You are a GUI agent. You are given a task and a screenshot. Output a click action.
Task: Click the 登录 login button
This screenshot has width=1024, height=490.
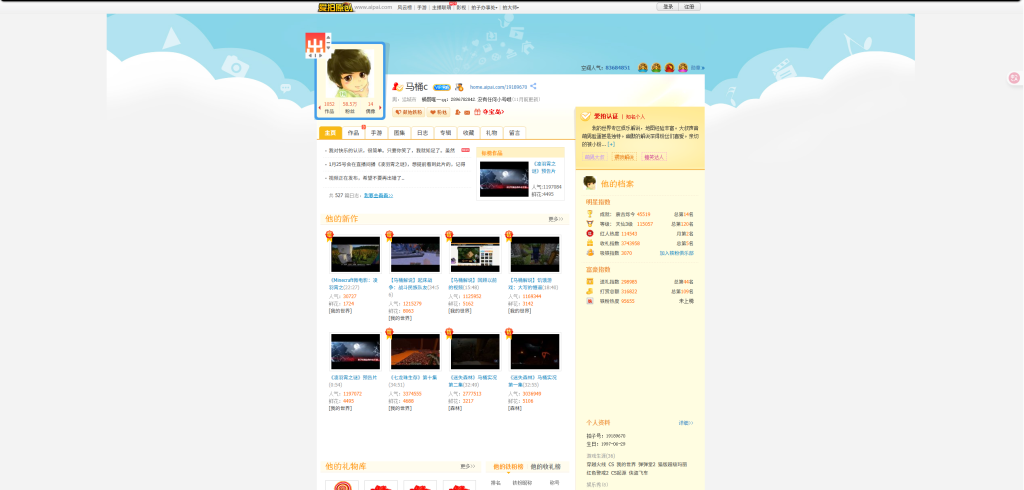point(667,7)
